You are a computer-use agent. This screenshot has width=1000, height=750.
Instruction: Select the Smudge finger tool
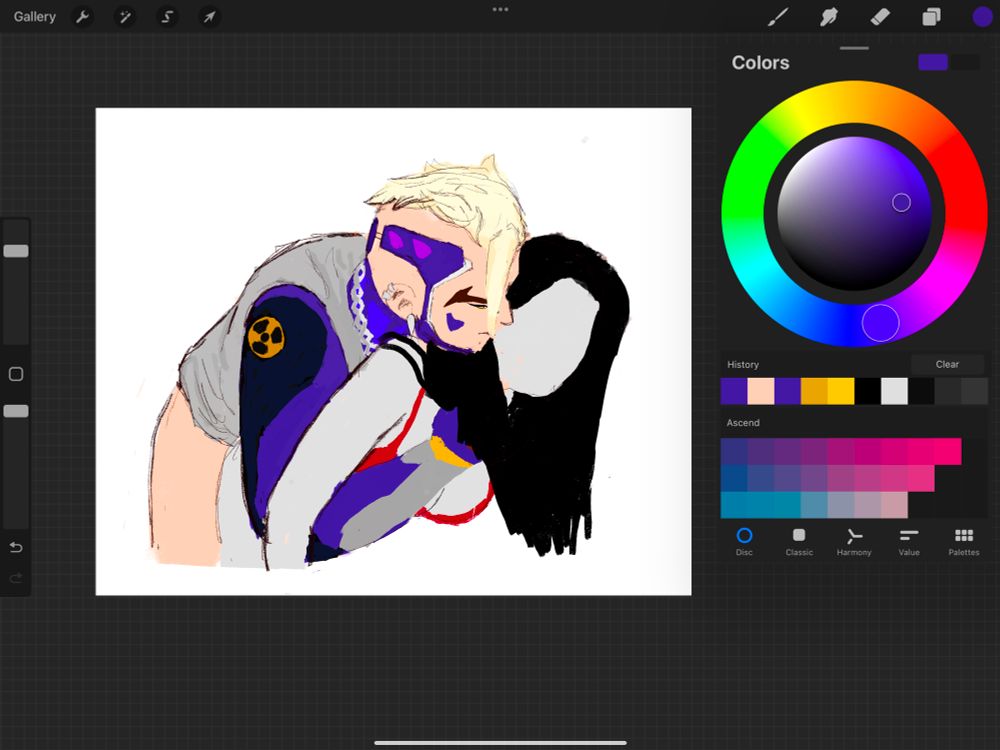click(828, 17)
